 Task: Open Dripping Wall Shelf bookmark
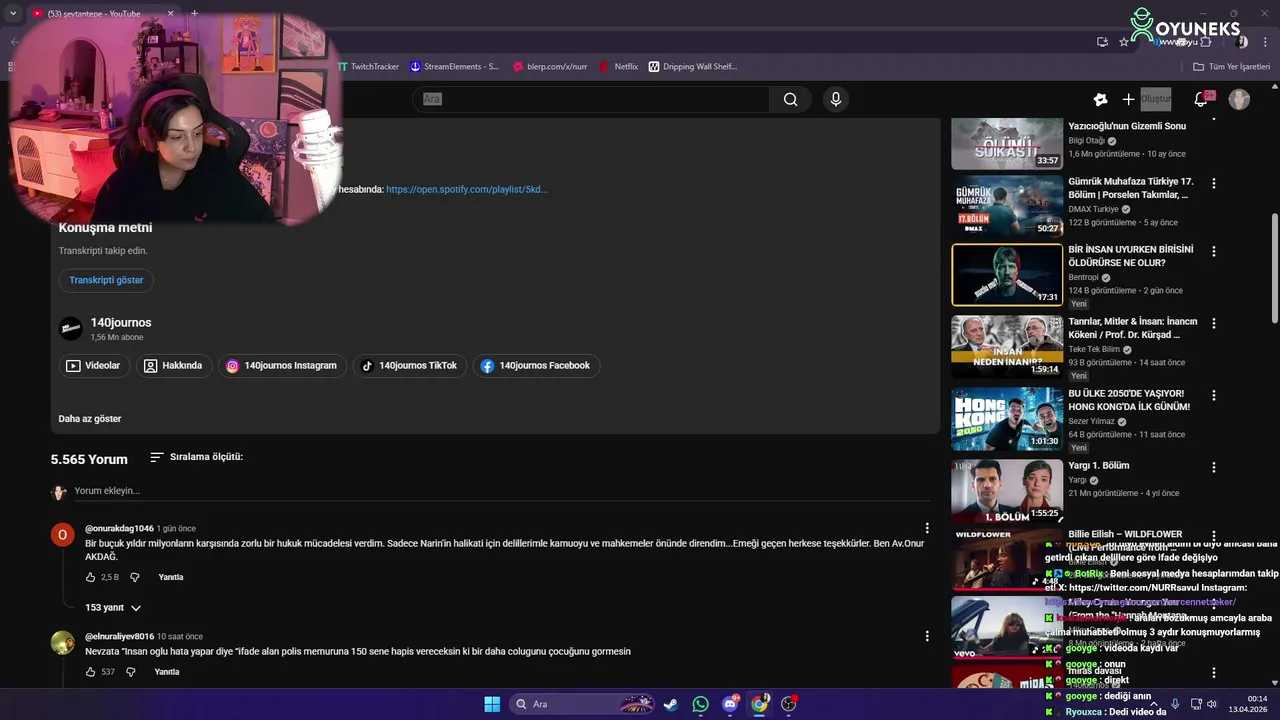point(693,67)
